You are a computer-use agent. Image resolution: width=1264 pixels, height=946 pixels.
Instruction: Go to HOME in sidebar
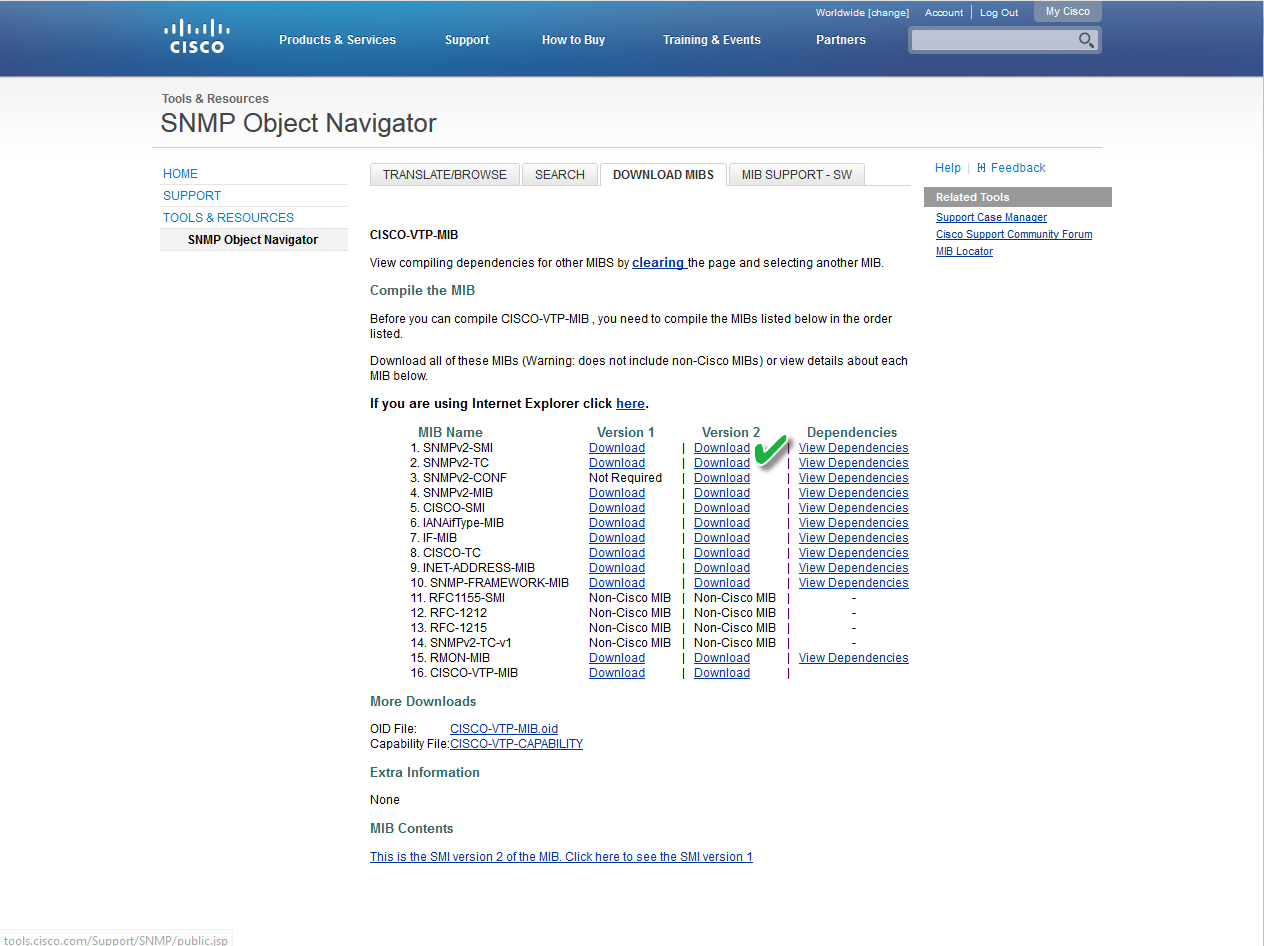click(x=180, y=174)
